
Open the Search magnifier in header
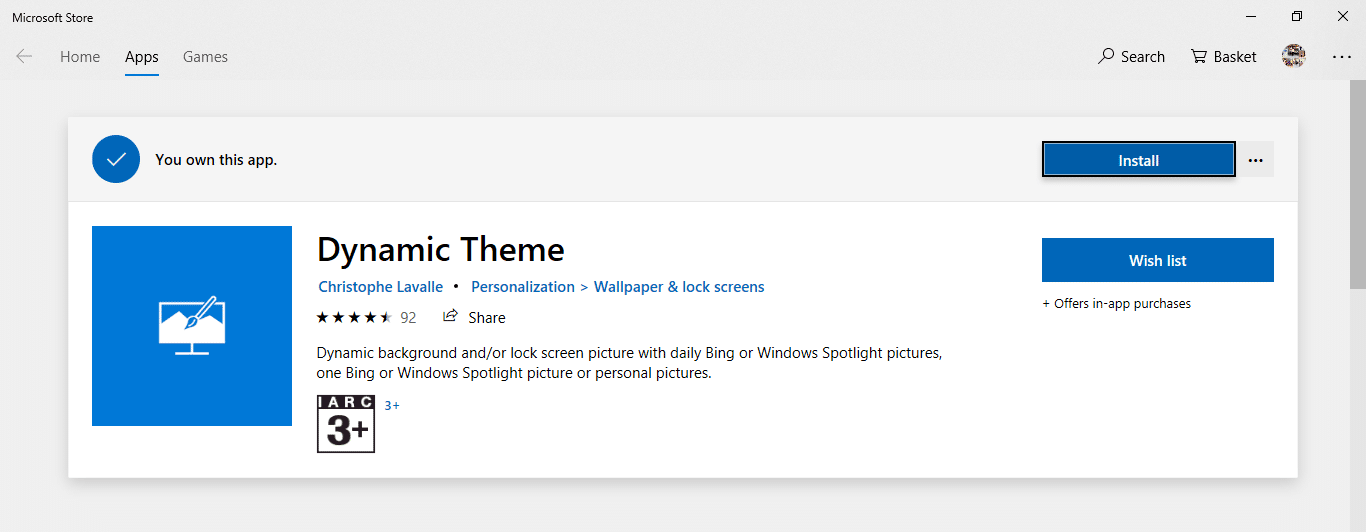pos(1106,57)
